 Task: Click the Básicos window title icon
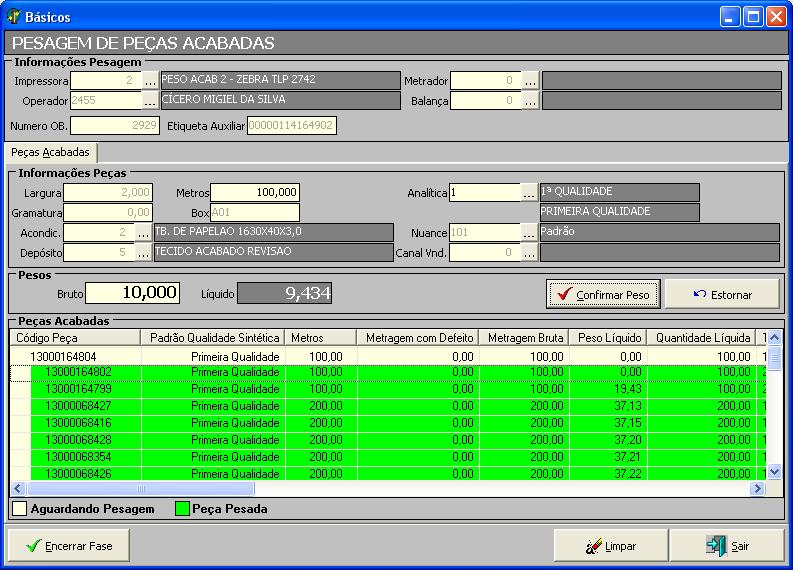click(15, 17)
